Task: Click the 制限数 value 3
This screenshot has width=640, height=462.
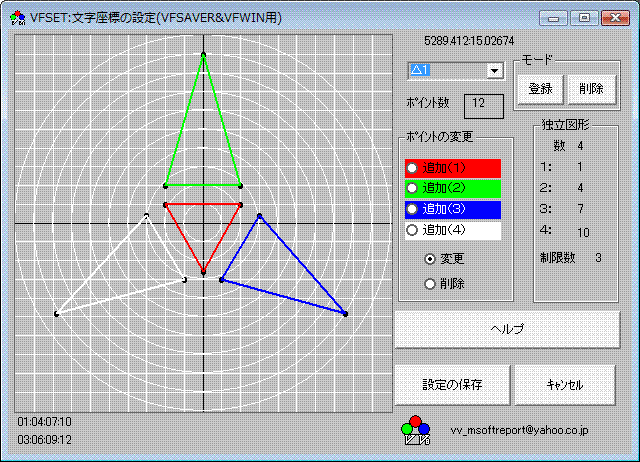Action: (598, 258)
